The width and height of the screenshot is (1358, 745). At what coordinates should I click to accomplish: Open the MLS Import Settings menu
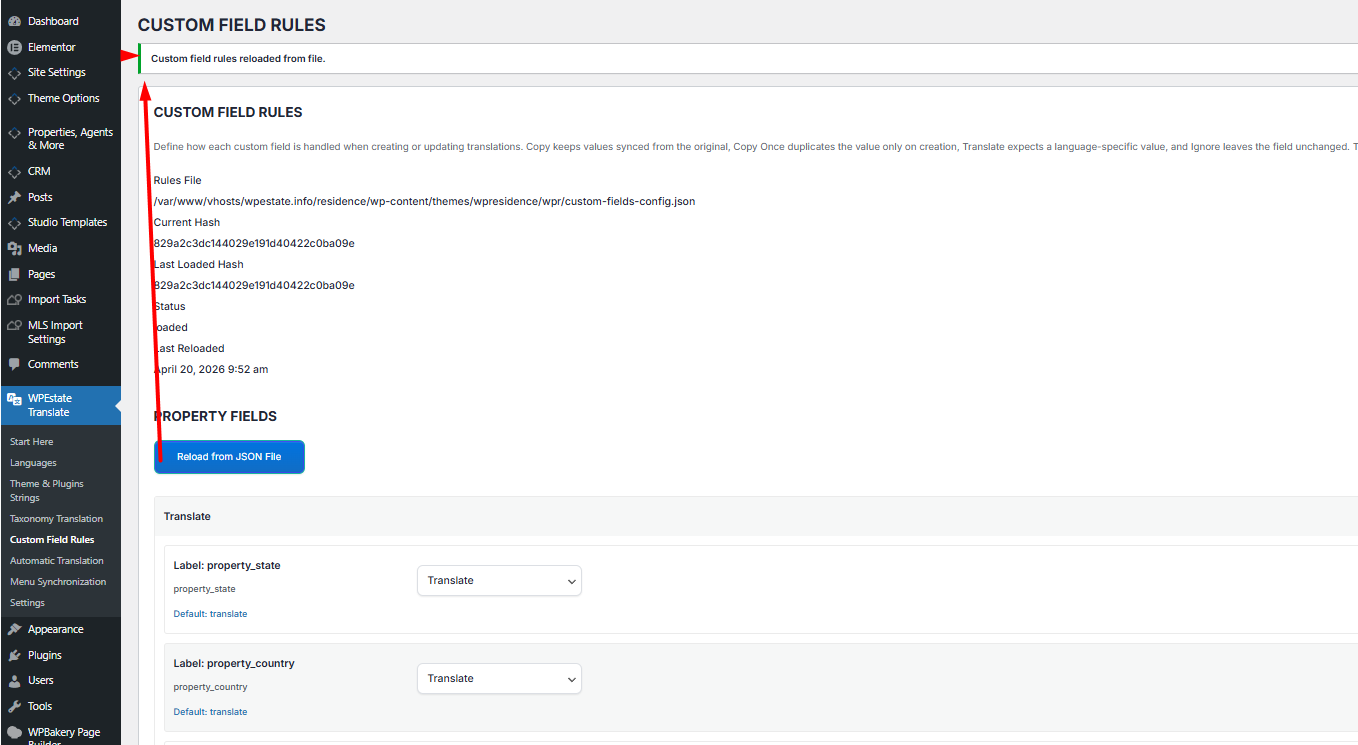55,332
